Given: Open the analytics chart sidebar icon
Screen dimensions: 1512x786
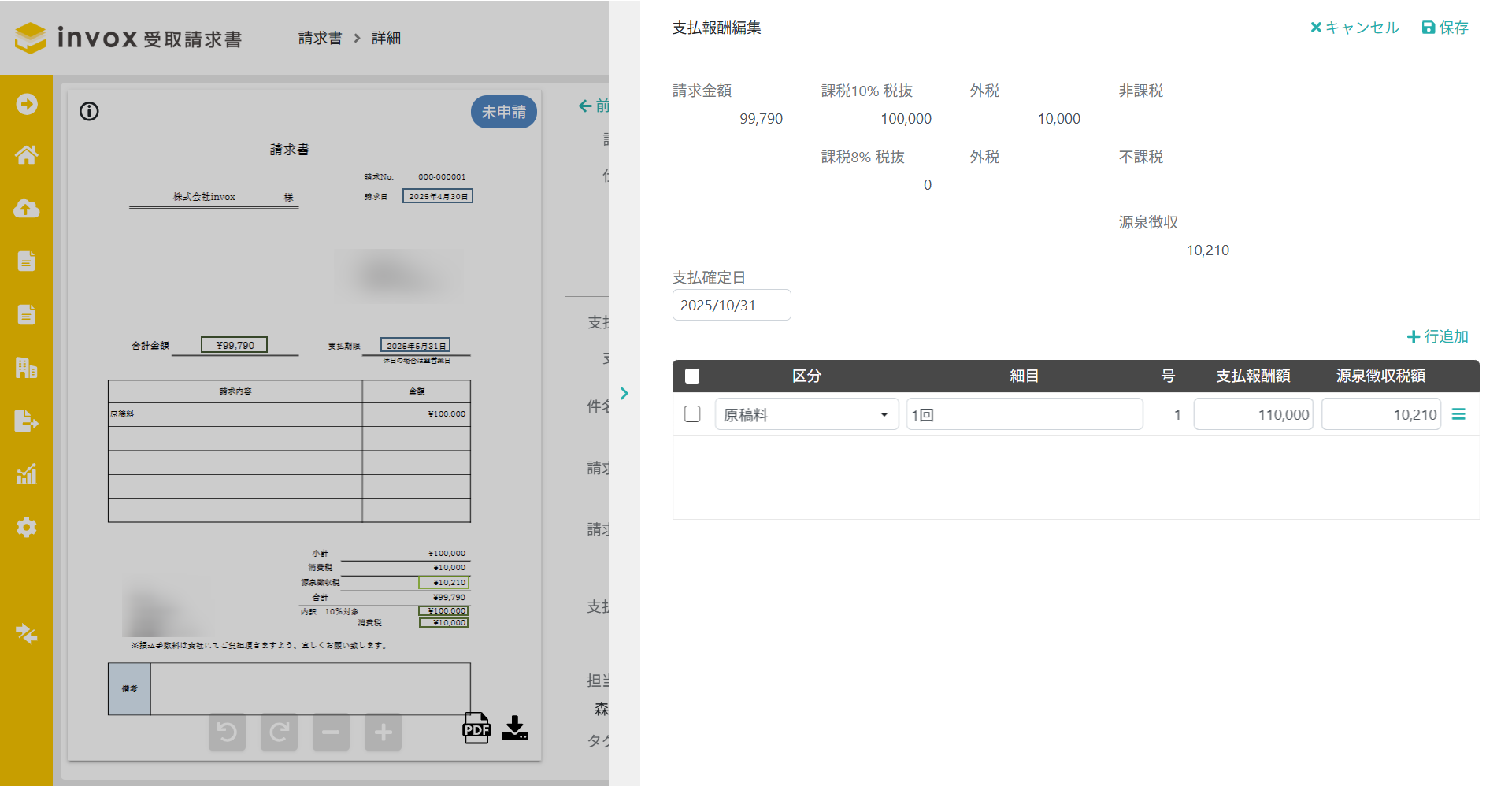Looking at the screenshot, I should point(26,474).
